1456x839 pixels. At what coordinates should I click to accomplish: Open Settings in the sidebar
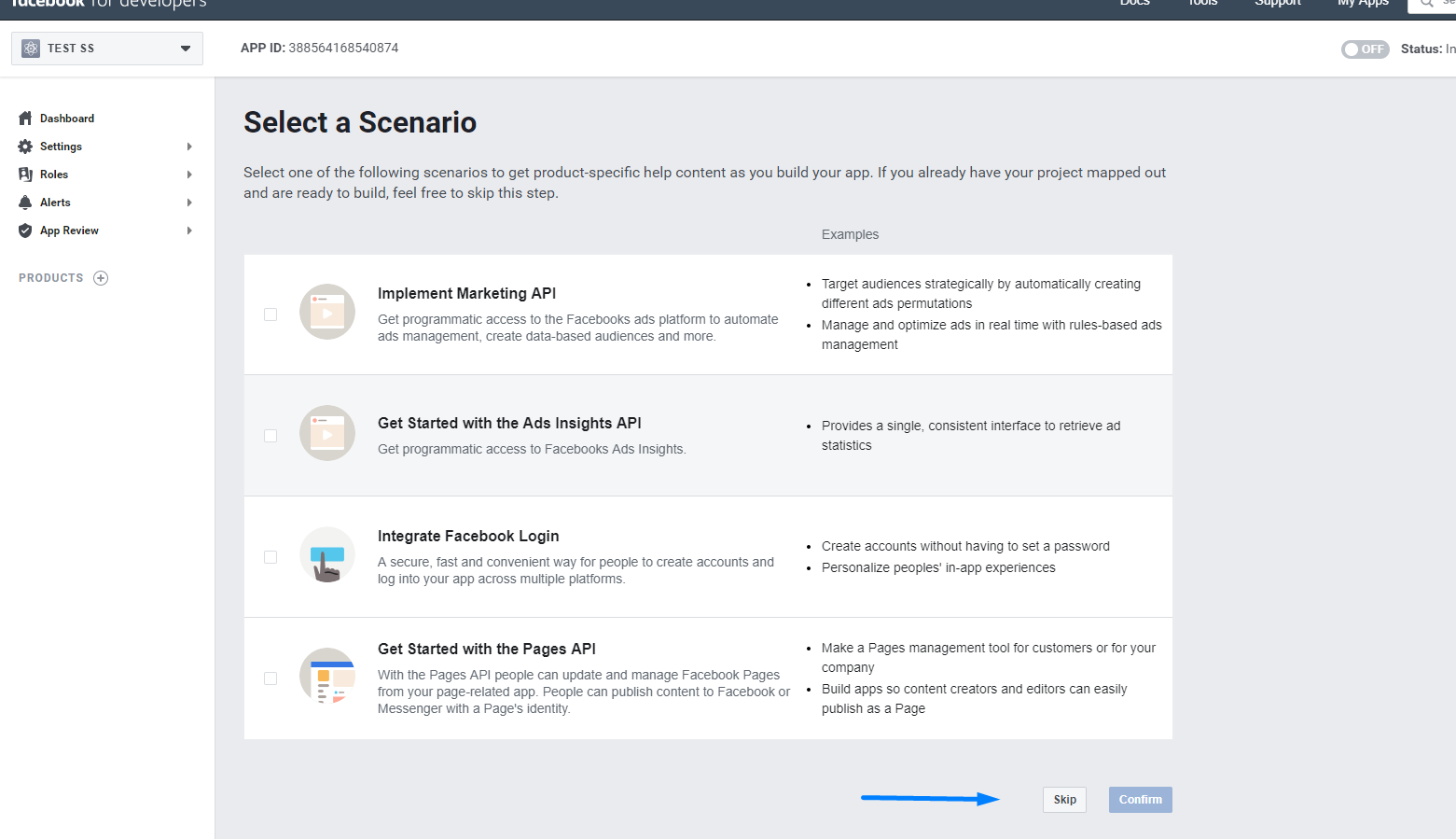point(61,147)
